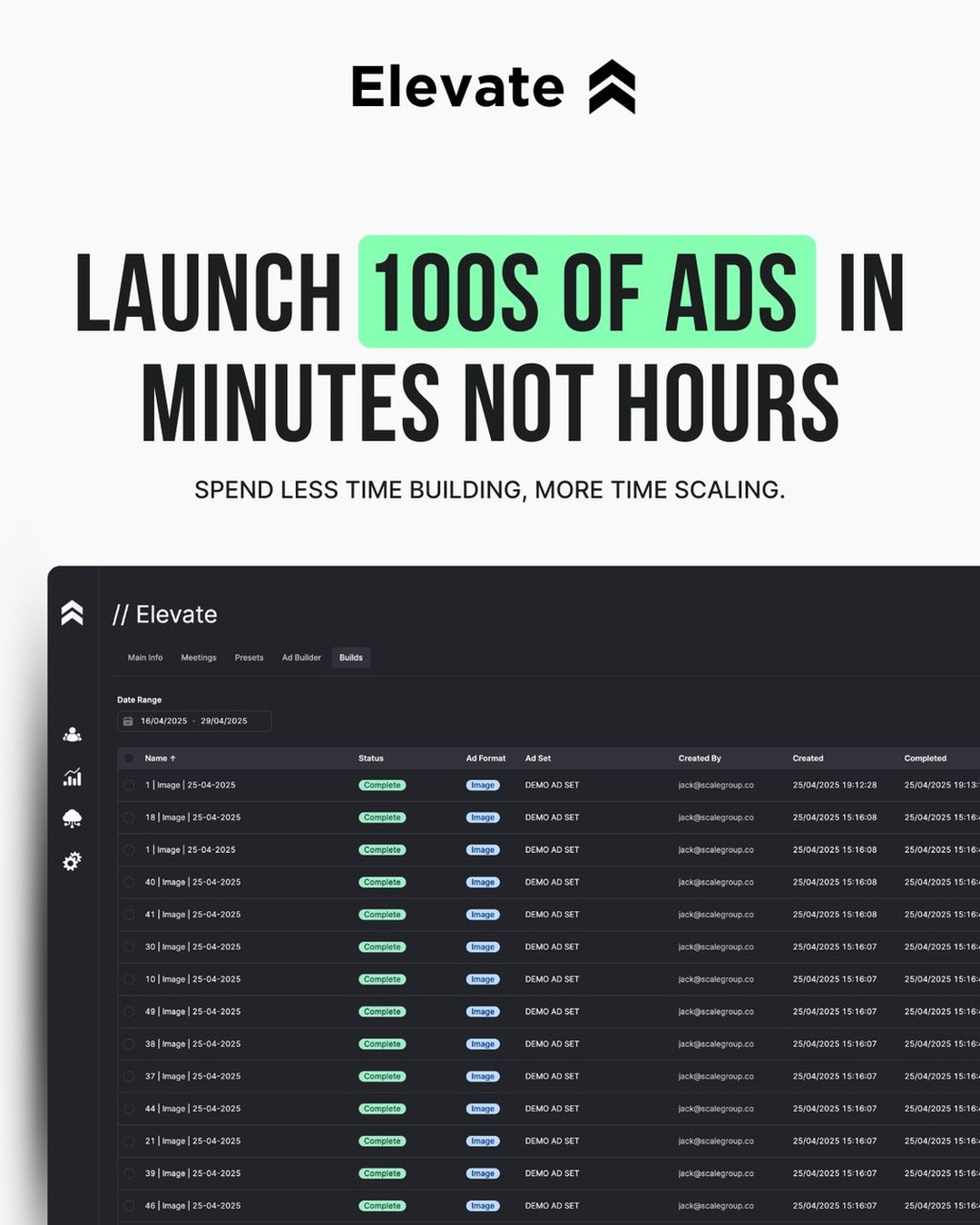The height and width of the screenshot is (1225, 980).
Task: Go to the Presets tab
Action: coord(249,658)
